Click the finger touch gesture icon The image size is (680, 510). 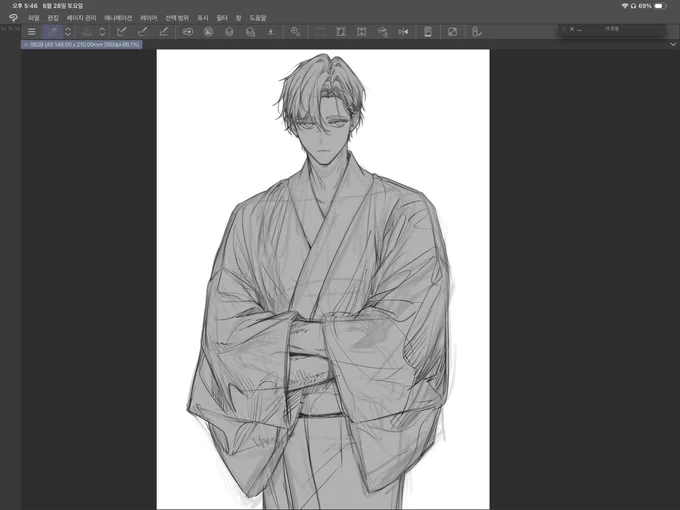point(476,32)
